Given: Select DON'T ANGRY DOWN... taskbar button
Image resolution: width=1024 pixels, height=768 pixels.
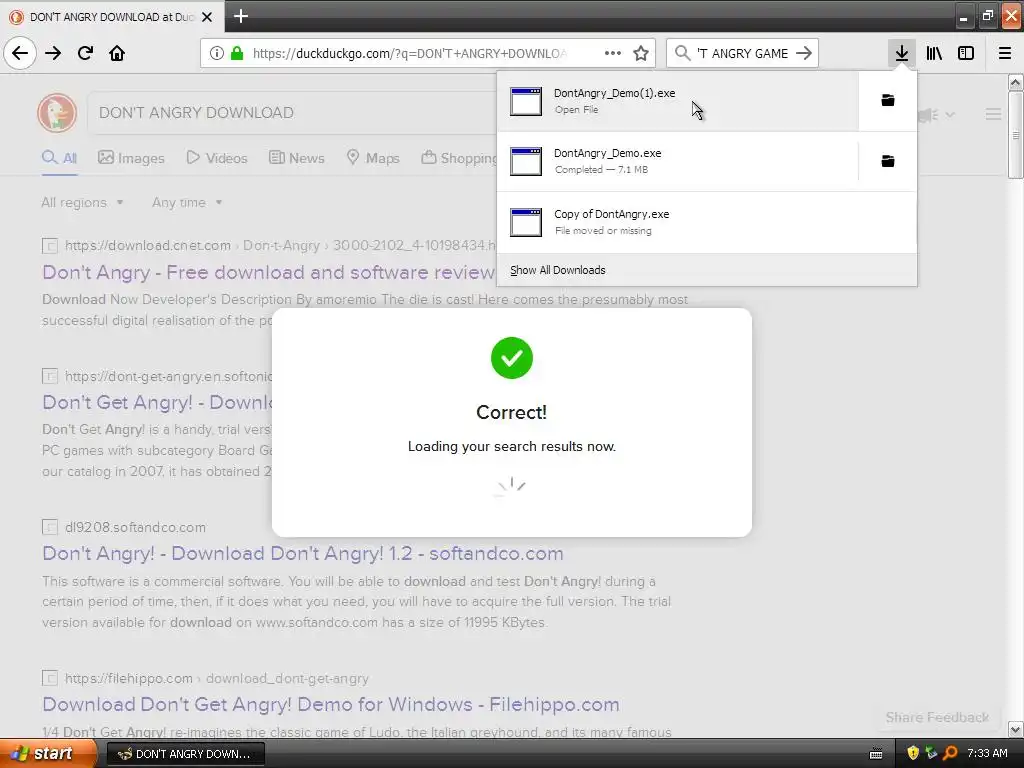Looking at the screenshot, I should pyautogui.click(x=185, y=754).
